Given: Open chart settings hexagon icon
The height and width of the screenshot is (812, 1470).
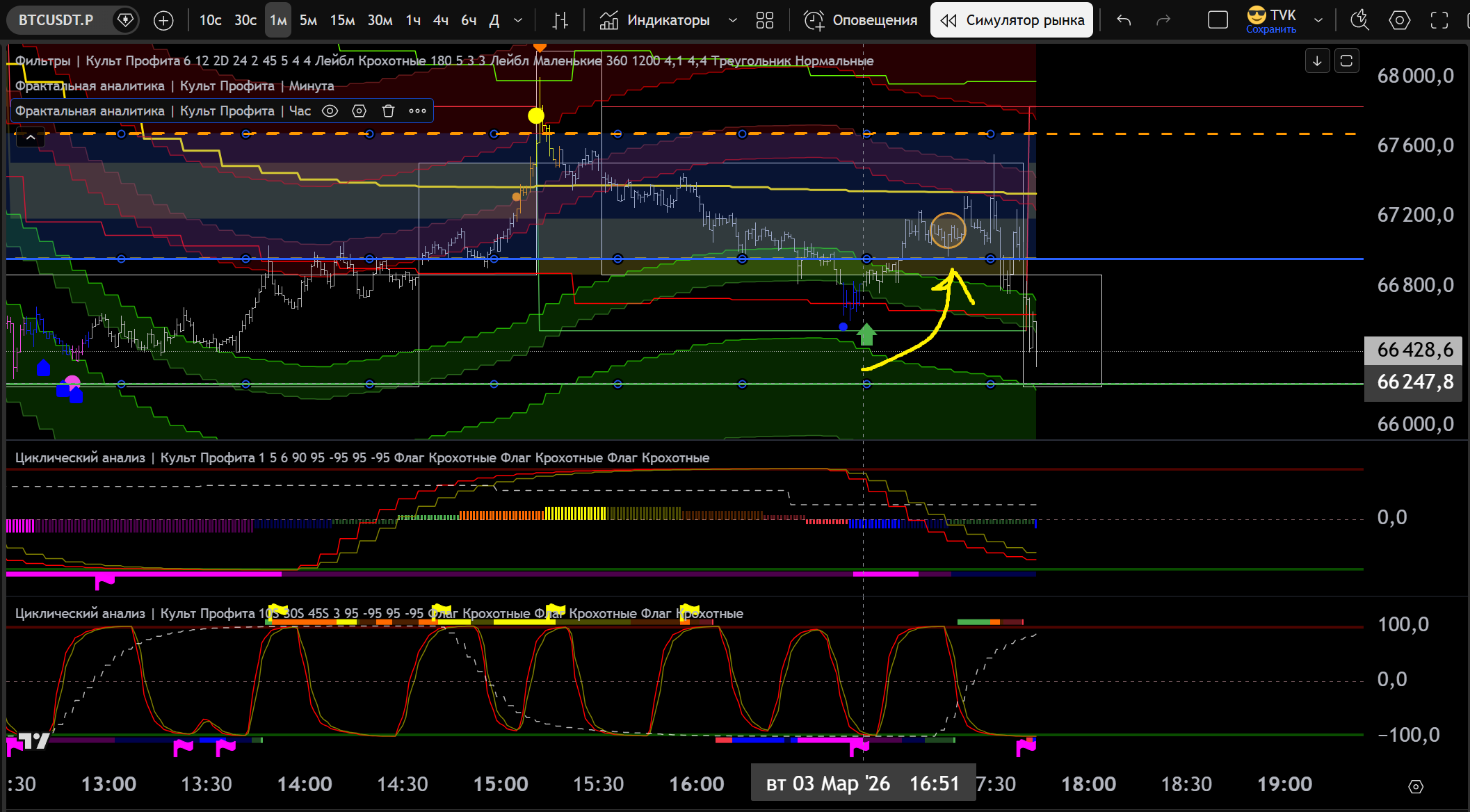Looking at the screenshot, I should [x=1399, y=21].
